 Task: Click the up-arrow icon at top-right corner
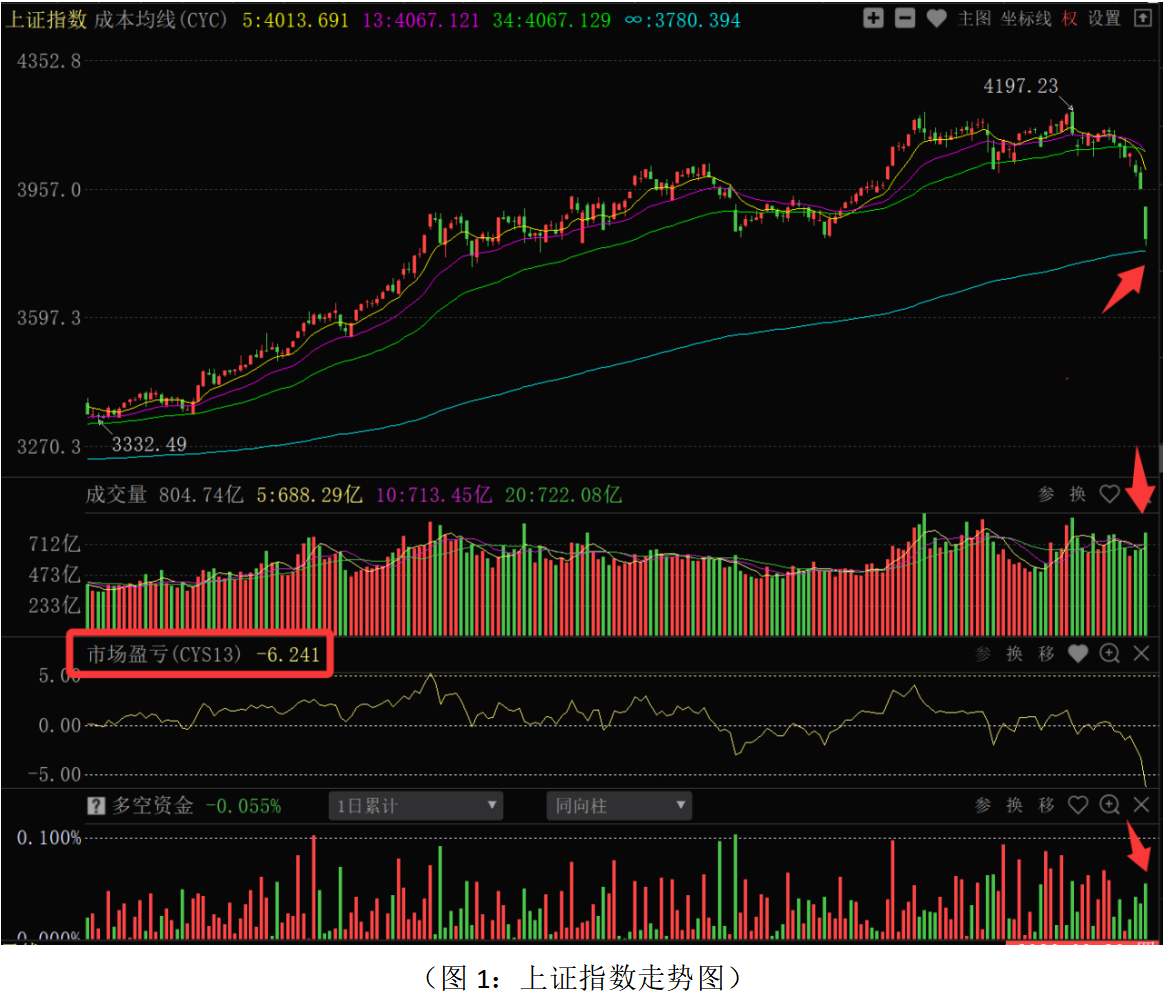(x=1142, y=18)
